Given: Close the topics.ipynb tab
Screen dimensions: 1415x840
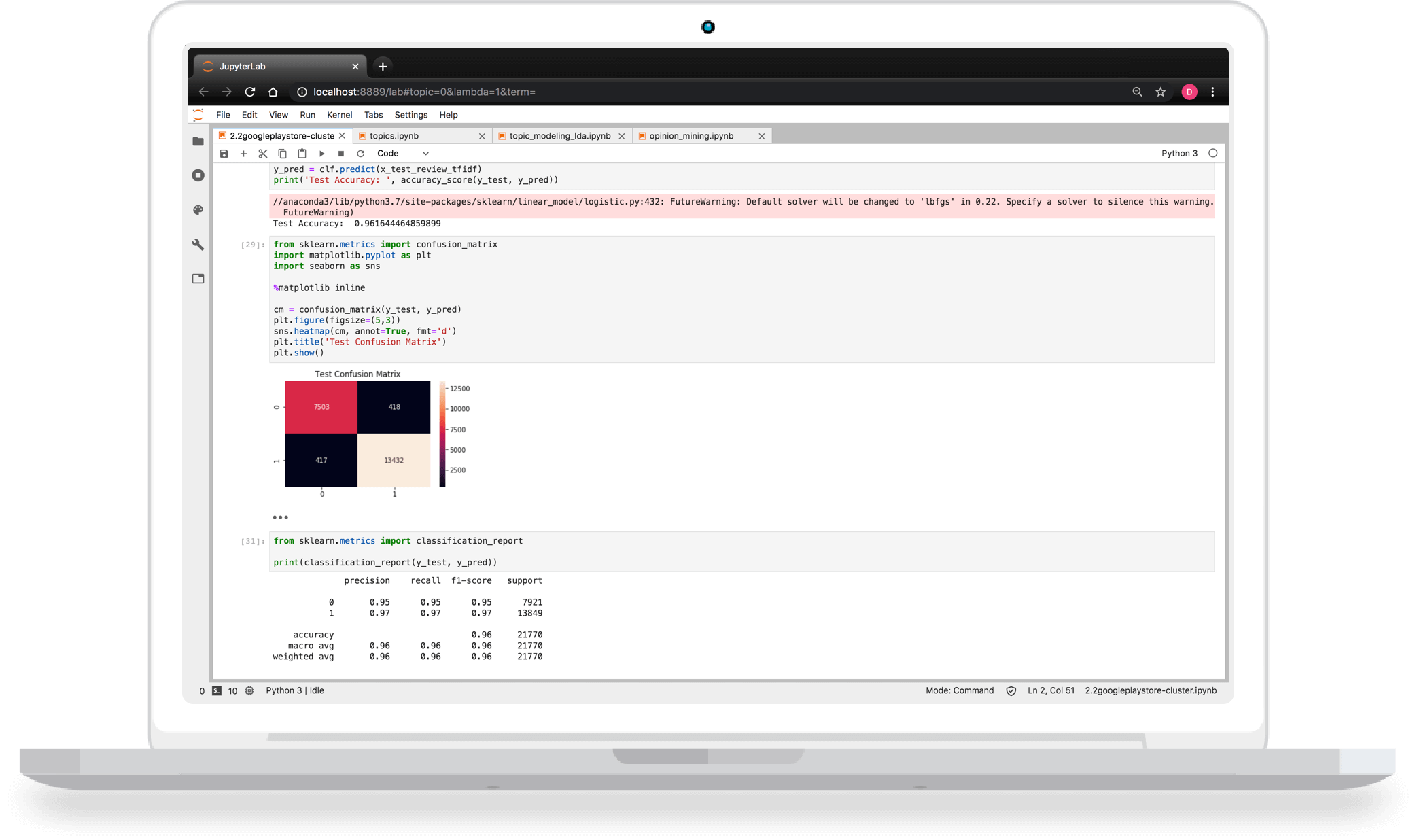Looking at the screenshot, I should coord(482,136).
